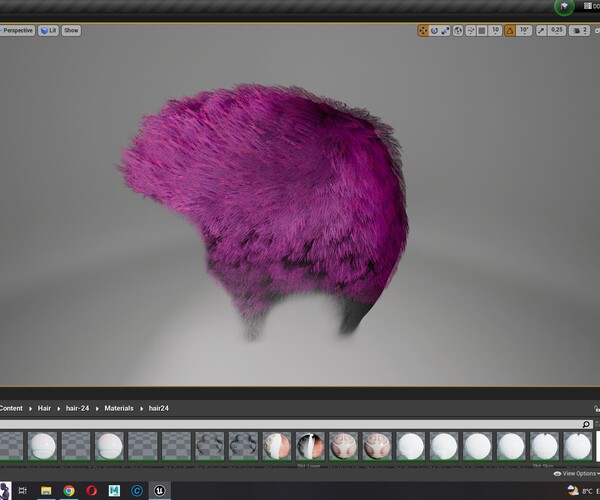Open the Perspective viewport type dropdown
Image resolution: width=600 pixels, height=500 pixels.
coord(17,31)
